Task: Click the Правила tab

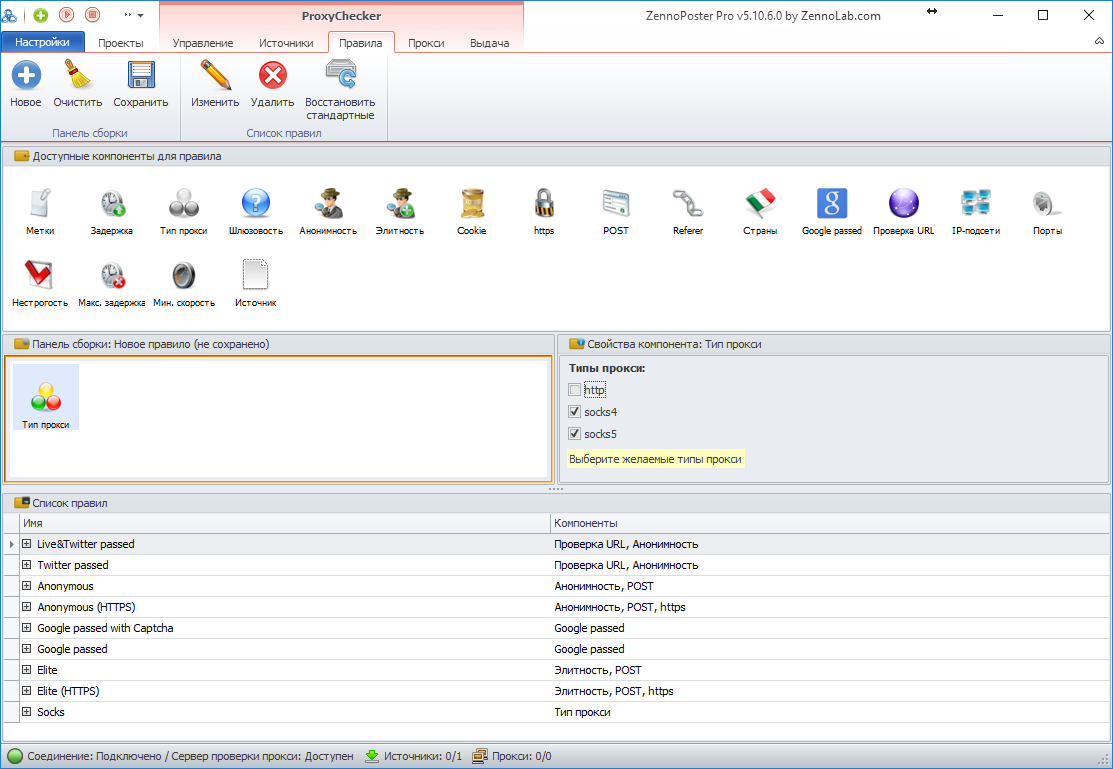Action: (361, 43)
